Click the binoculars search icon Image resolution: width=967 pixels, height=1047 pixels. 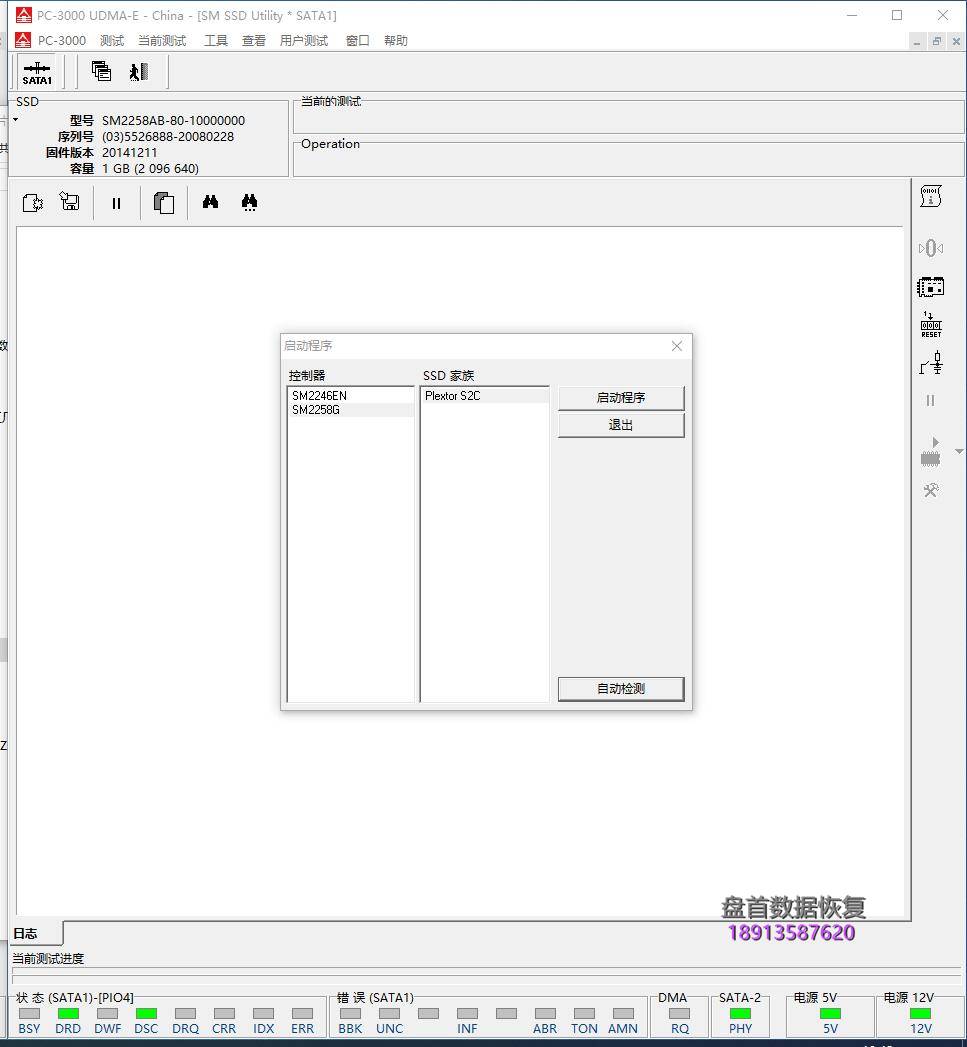[210, 202]
